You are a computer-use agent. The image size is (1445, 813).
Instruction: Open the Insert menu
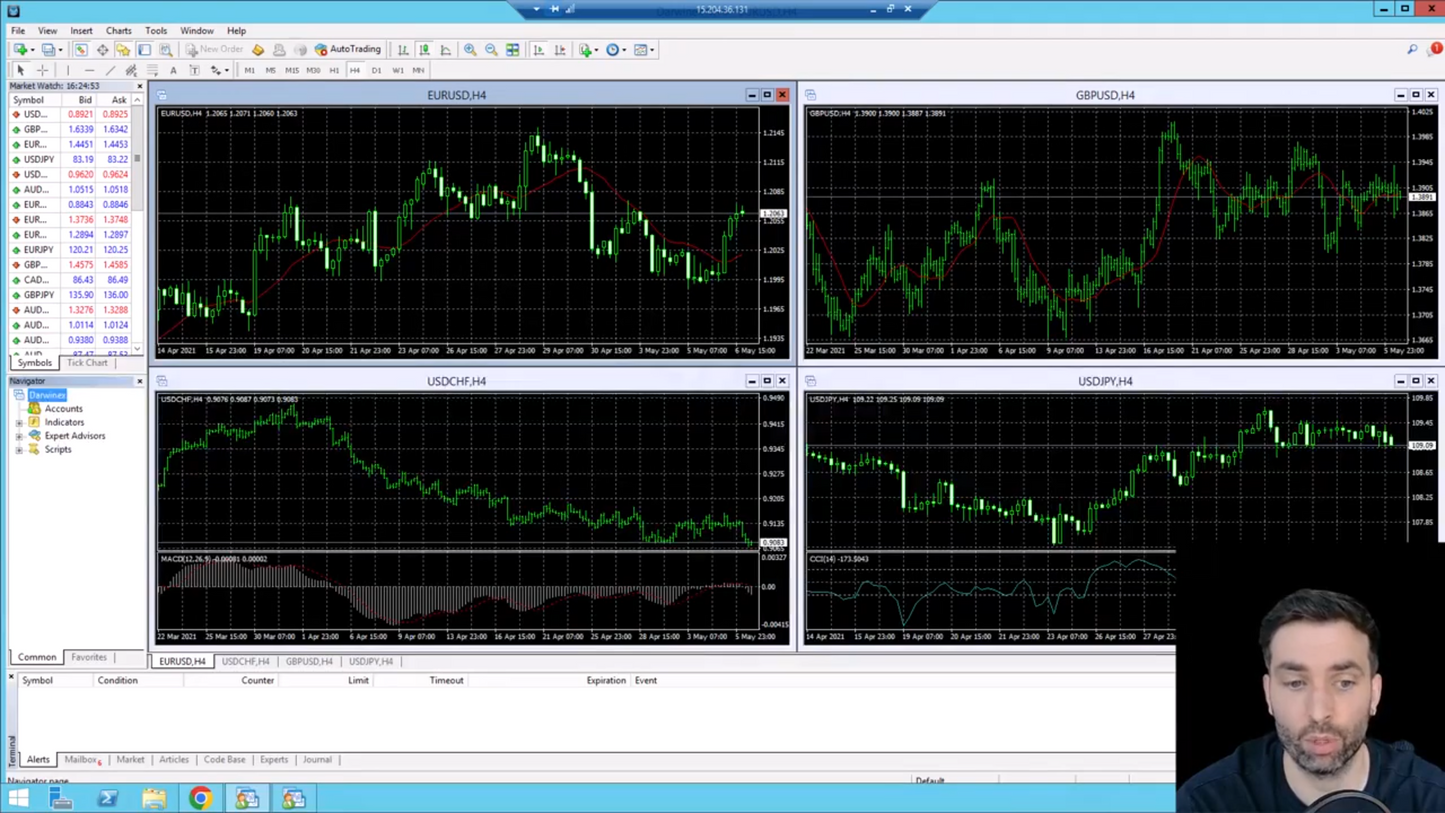pyautogui.click(x=81, y=31)
